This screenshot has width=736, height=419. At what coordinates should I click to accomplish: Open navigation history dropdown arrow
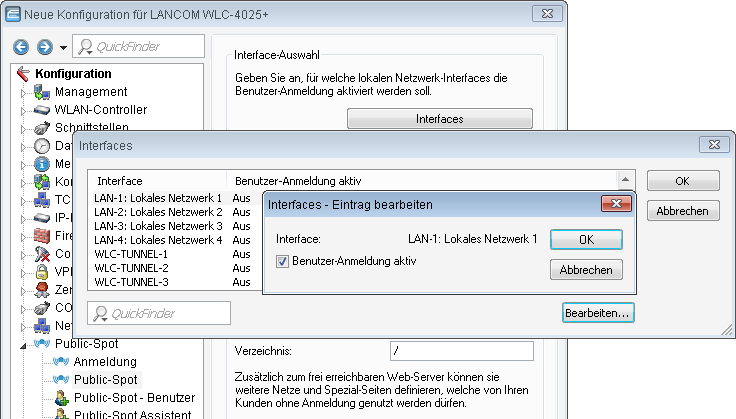tap(63, 47)
